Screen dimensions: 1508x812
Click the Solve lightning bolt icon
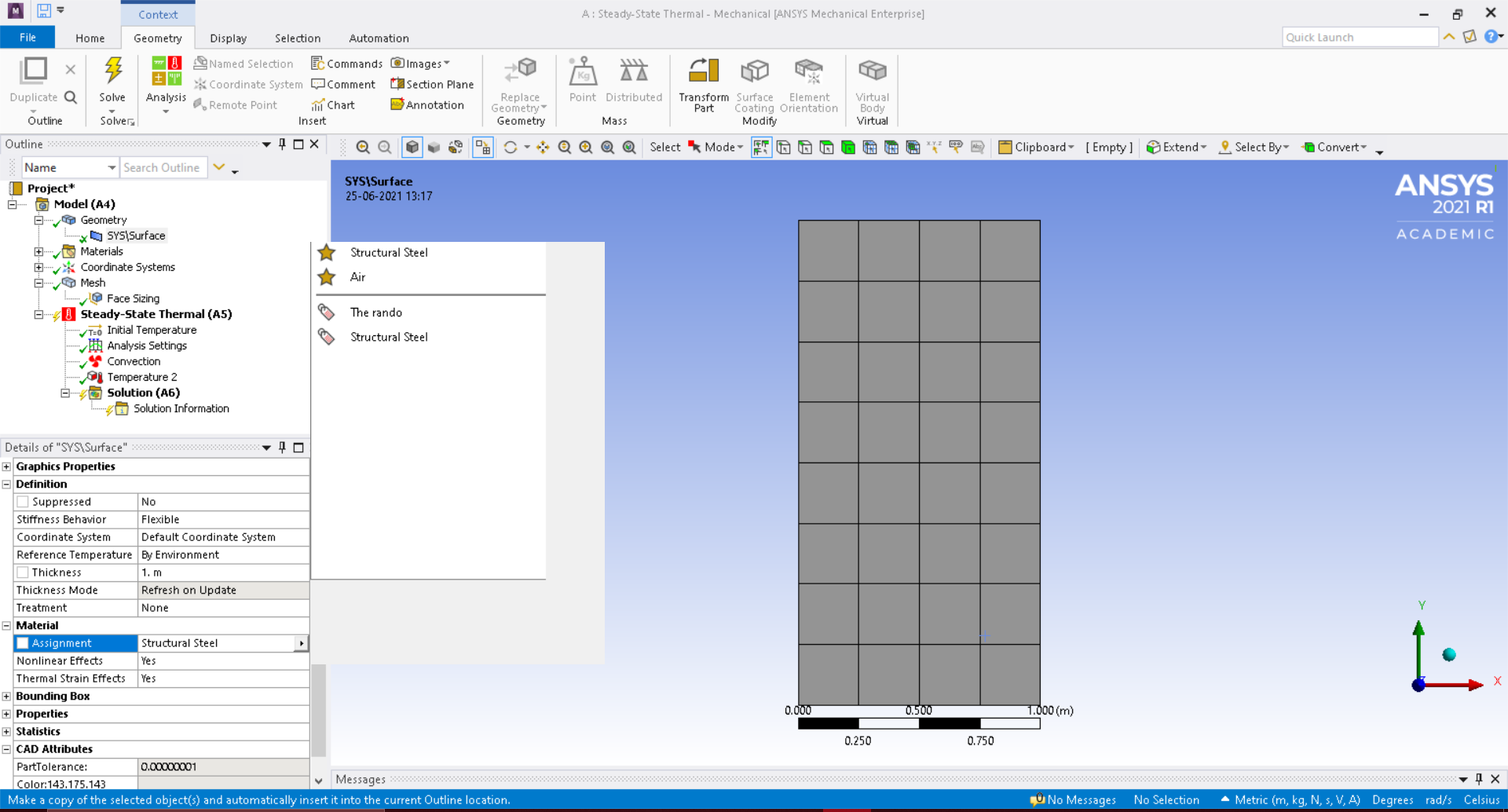point(112,71)
